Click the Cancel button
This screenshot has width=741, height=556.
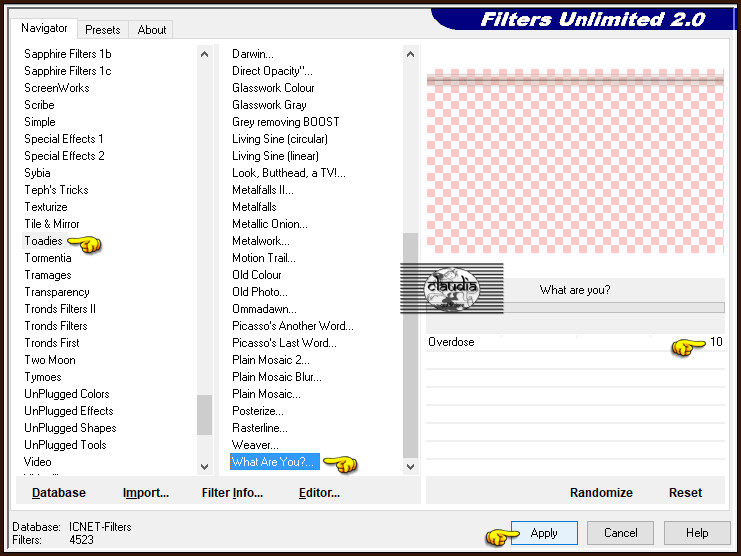click(620, 533)
